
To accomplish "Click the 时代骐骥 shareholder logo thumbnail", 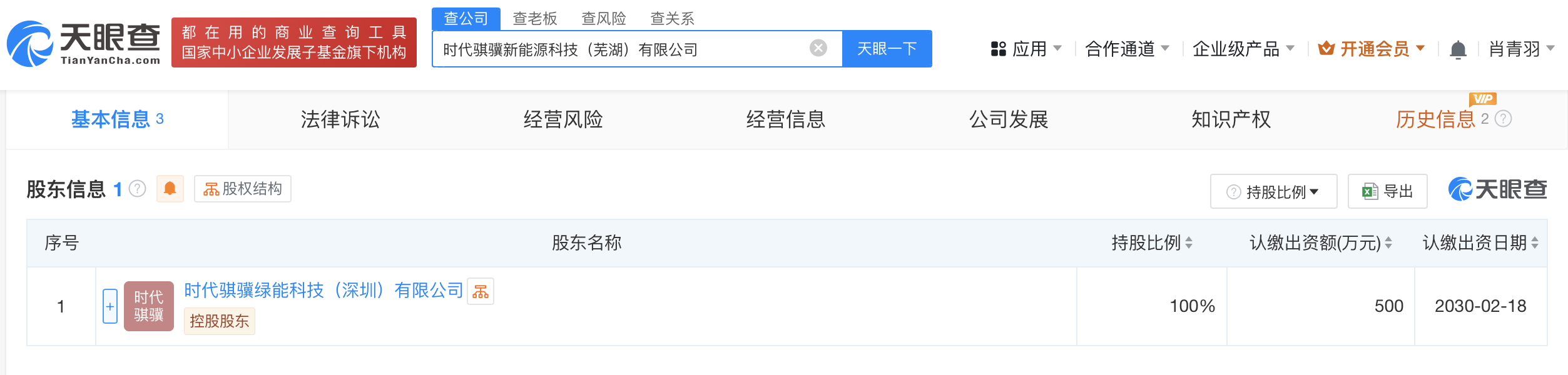I will coord(149,306).
